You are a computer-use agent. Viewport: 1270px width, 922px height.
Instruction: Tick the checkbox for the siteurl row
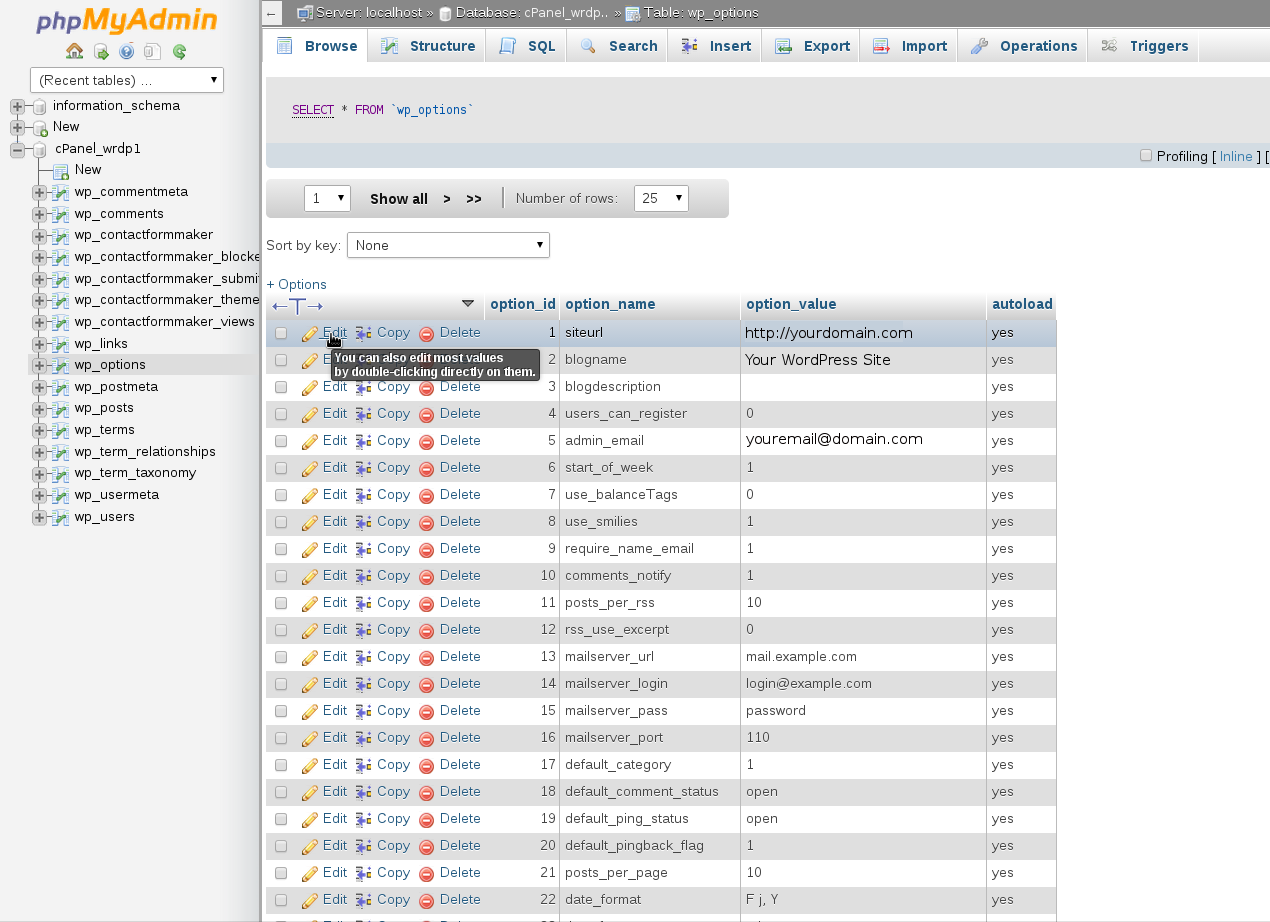[281, 333]
